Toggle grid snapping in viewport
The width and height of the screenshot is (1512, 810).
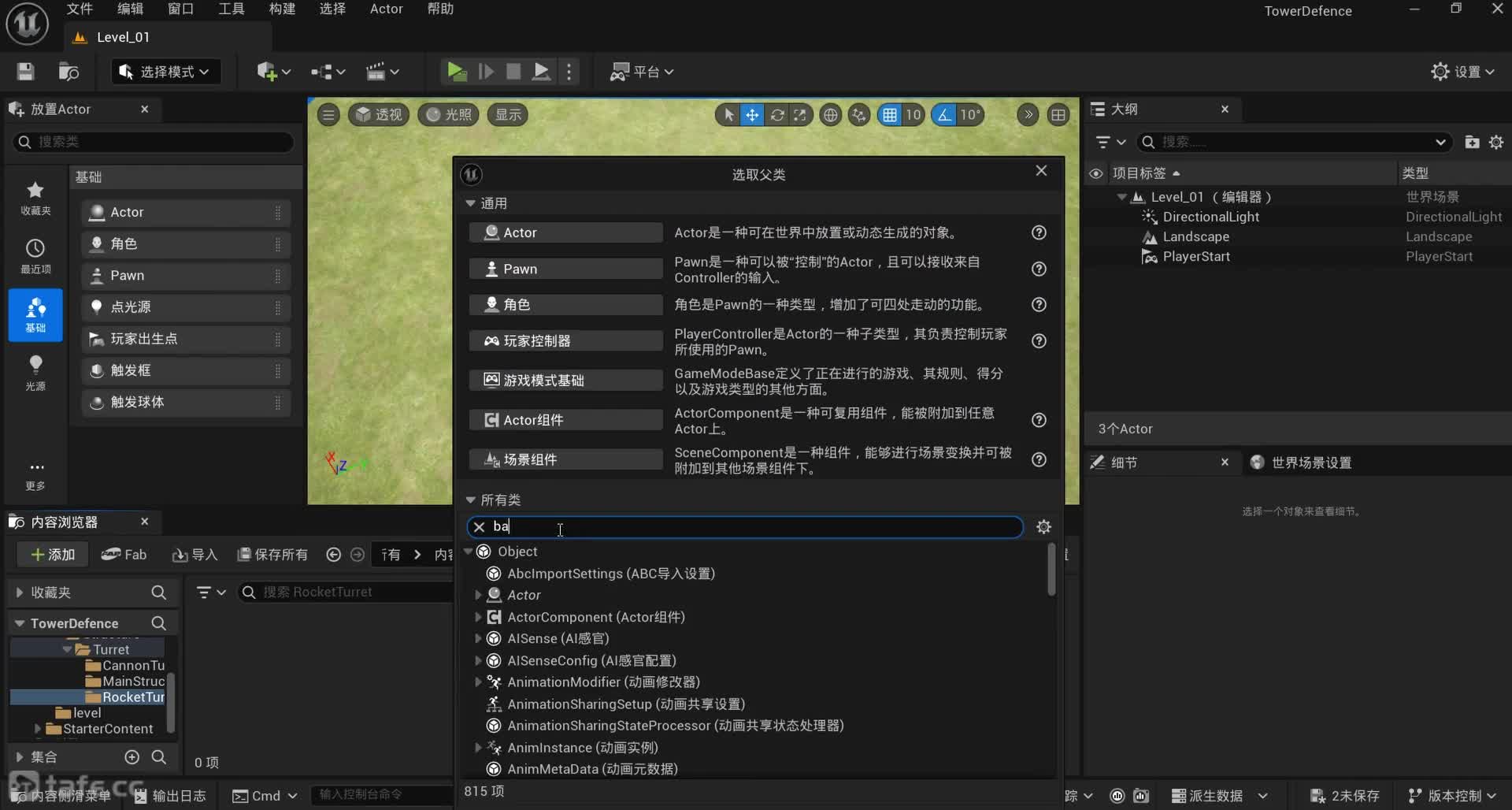coord(890,115)
